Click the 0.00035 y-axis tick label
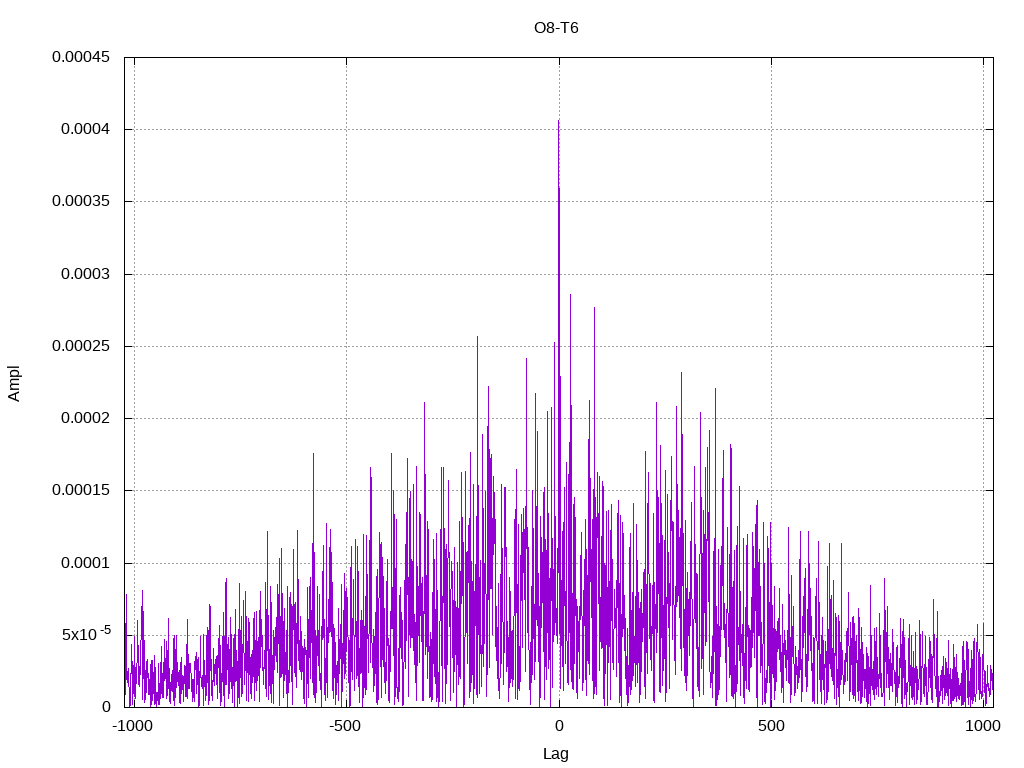This screenshot has height=768, width=1024. pos(81,201)
